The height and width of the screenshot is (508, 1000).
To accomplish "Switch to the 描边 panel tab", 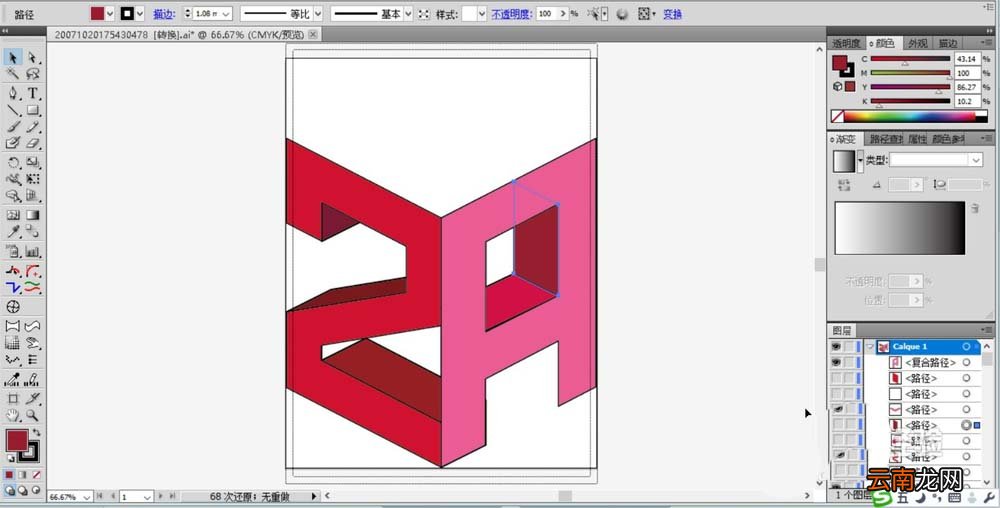I will coord(948,43).
